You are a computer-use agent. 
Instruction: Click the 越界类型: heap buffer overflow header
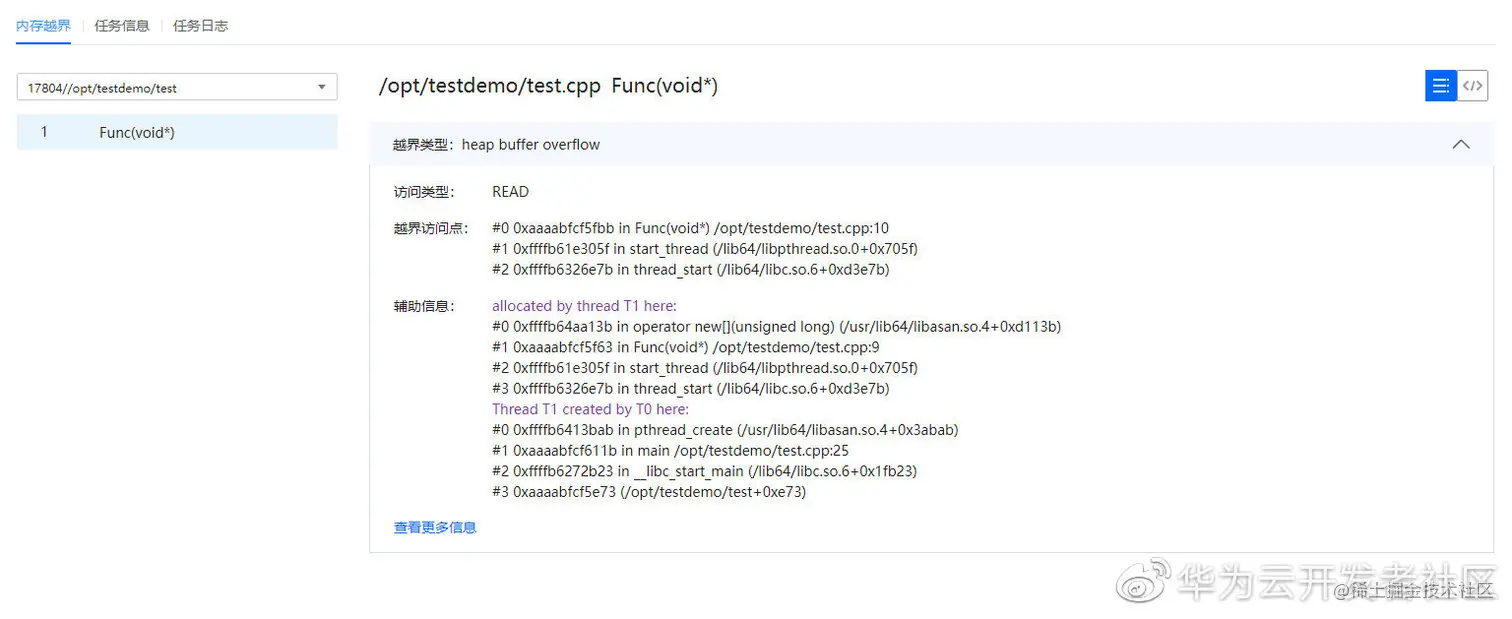pyautogui.click(x=931, y=144)
